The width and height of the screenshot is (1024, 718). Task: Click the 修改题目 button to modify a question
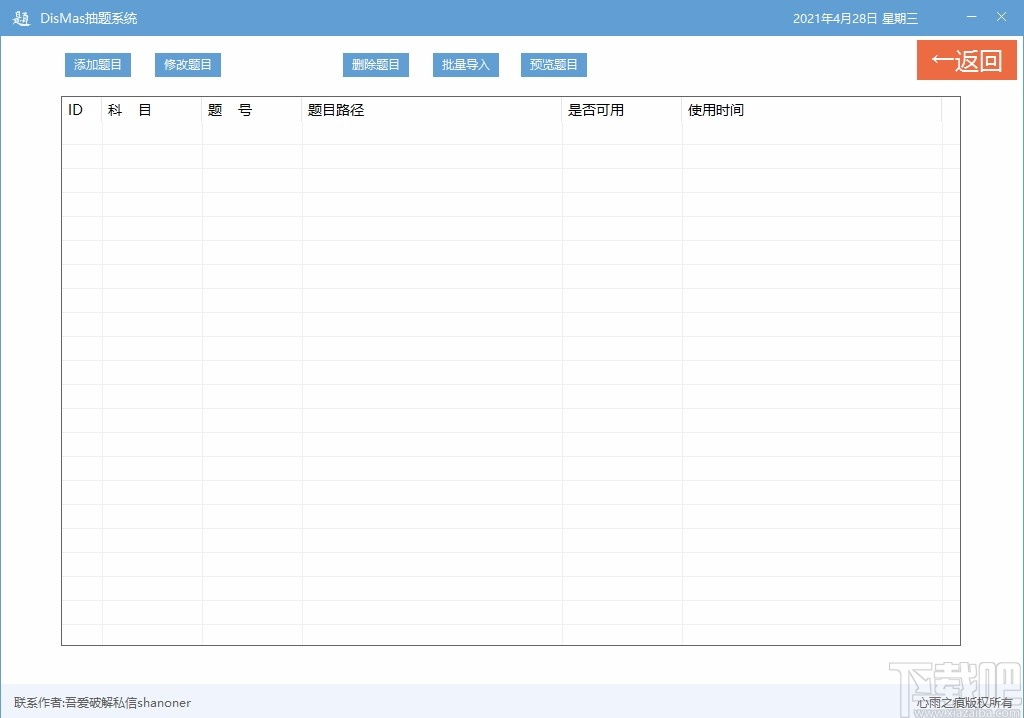pyautogui.click(x=187, y=64)
